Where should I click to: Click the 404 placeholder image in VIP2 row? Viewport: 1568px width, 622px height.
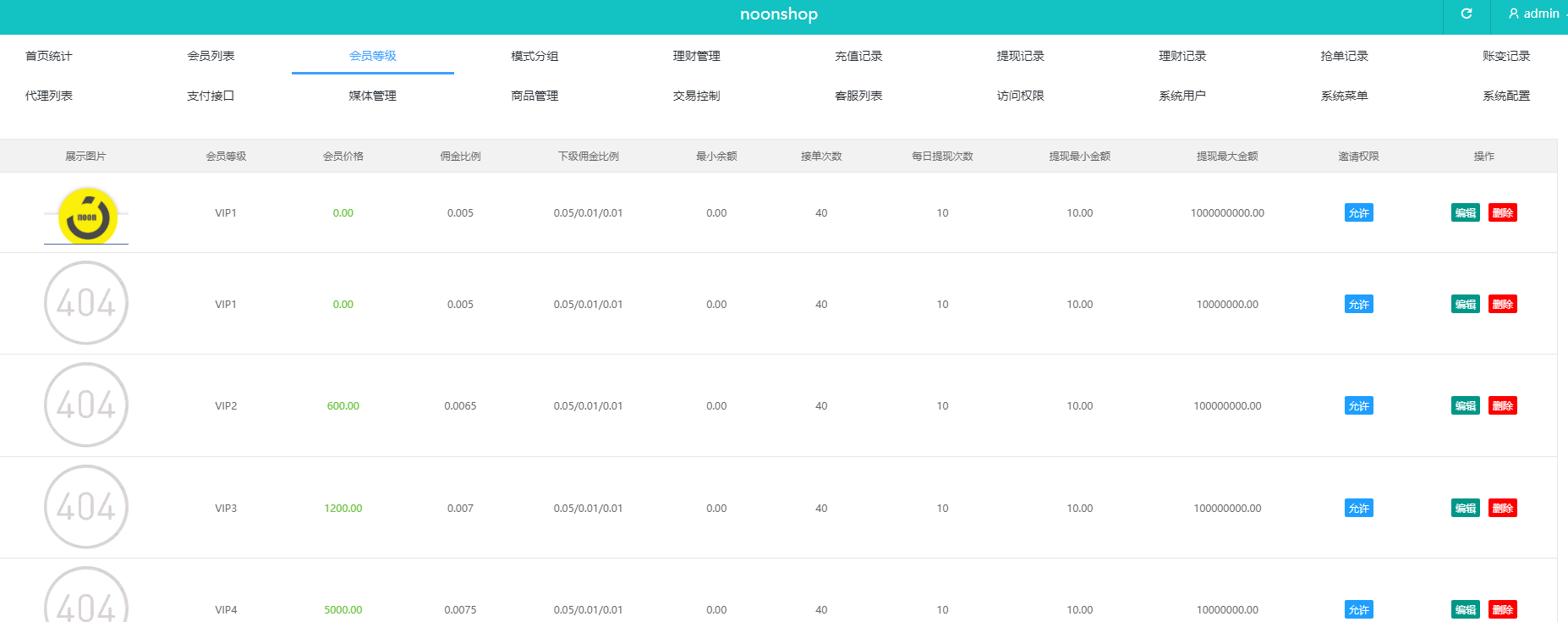(86, 405)
